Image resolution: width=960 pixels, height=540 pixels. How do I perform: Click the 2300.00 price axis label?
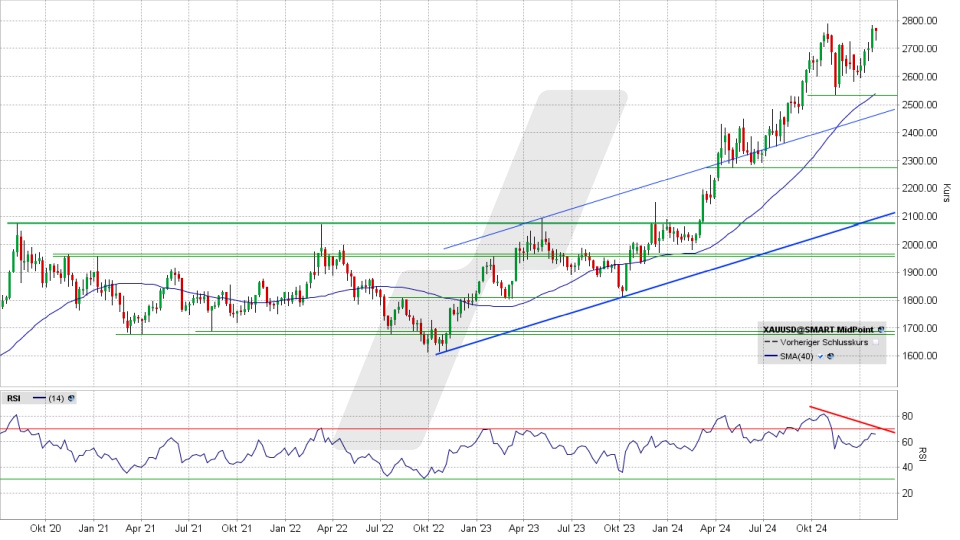[920, 161]
